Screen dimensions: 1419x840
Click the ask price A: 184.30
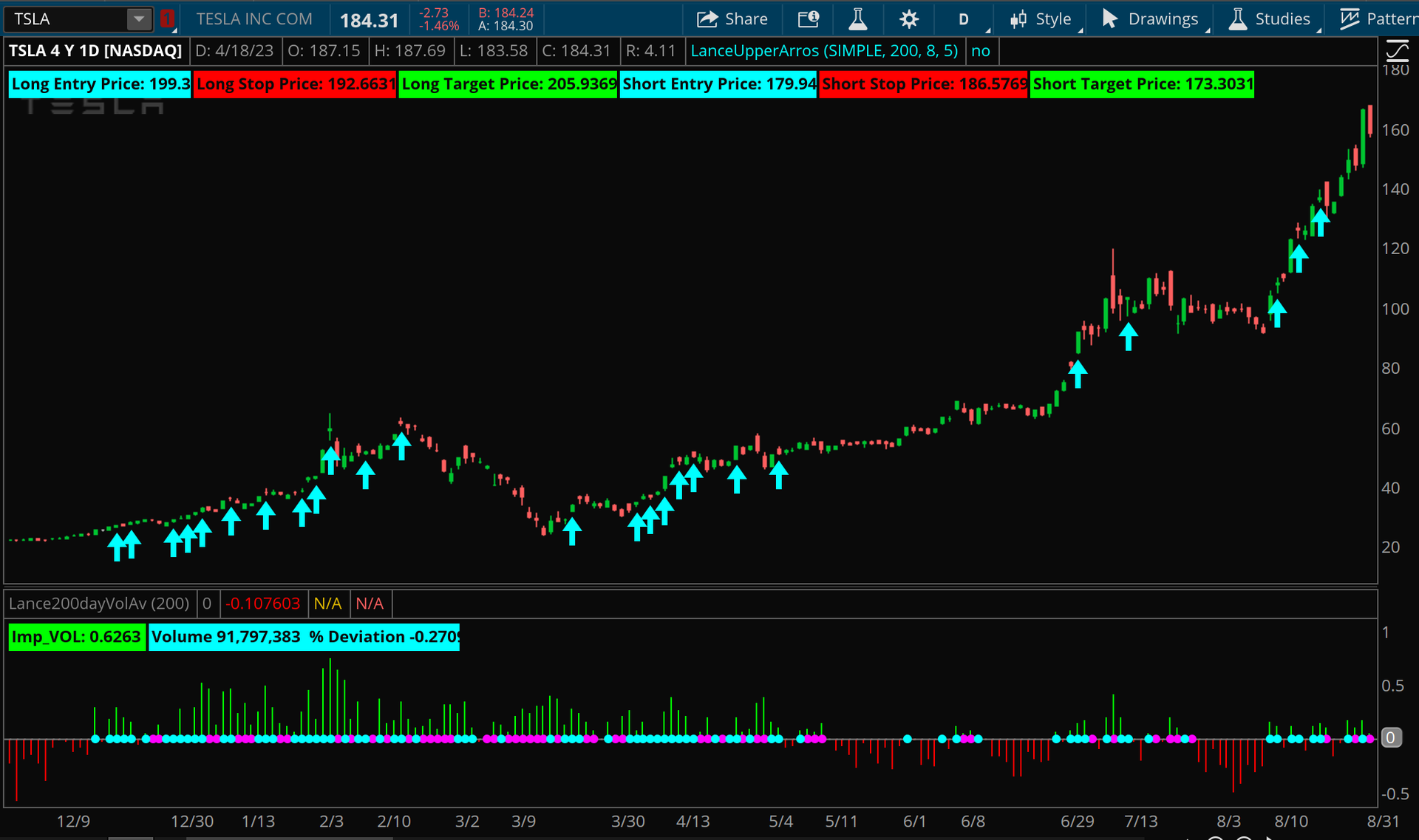pos(506,26)
